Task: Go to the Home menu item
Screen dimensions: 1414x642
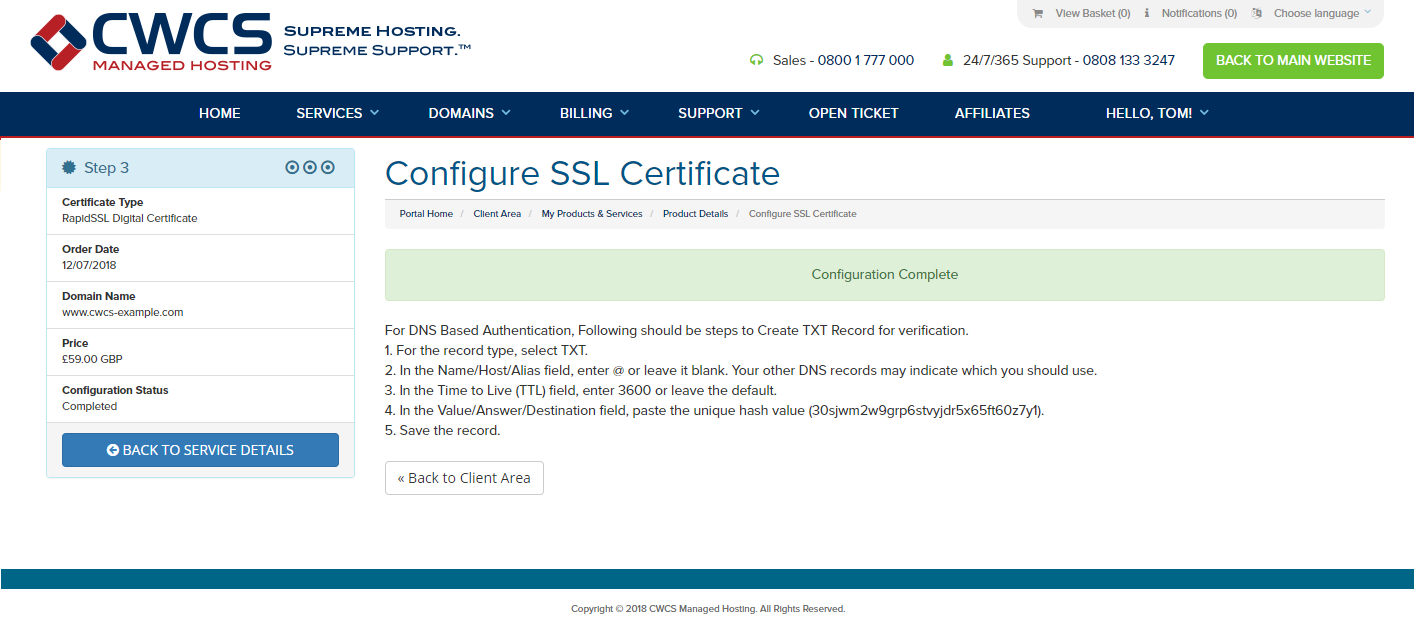Action: point(220,113)
